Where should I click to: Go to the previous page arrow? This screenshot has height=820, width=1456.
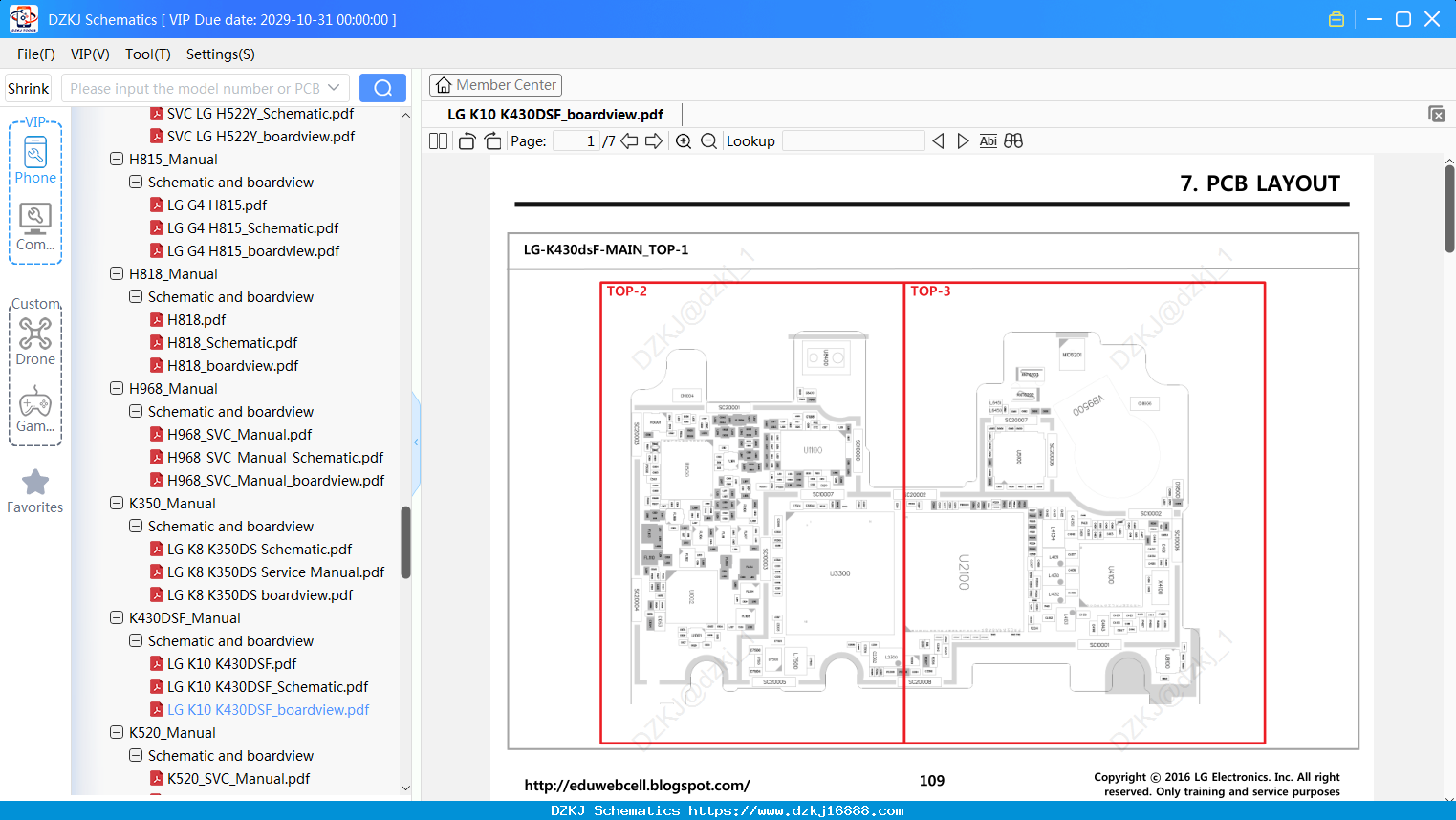(x=629, y=141)
